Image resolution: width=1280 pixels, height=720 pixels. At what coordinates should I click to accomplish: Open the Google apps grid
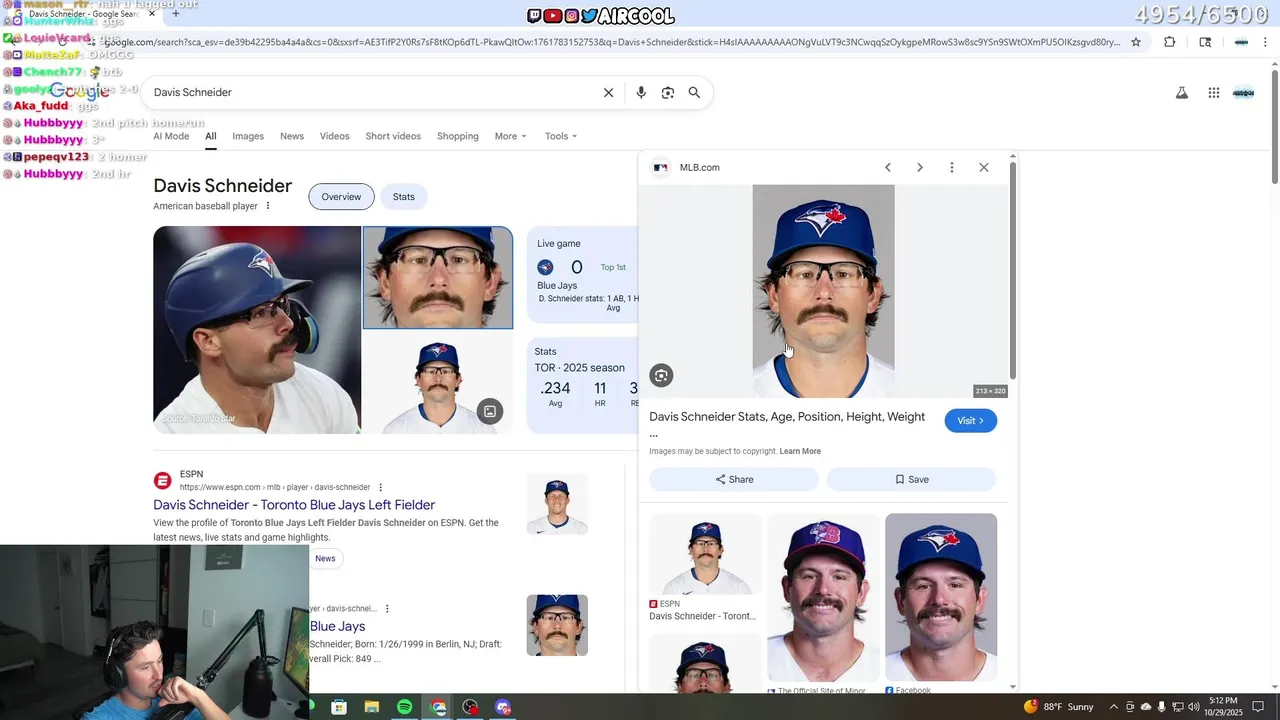pyautogui.click(x=1213, y=92)
